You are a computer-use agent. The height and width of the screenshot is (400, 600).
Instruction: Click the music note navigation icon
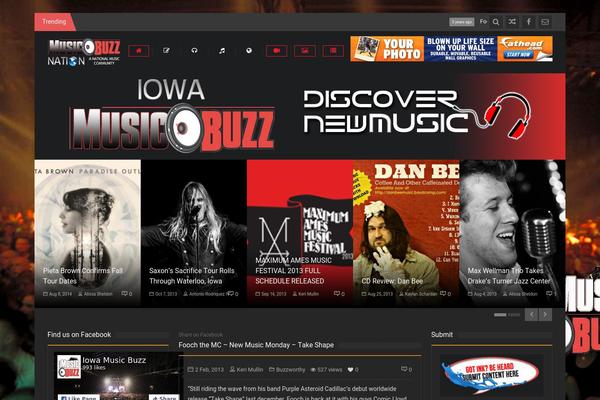coord(222,51)
